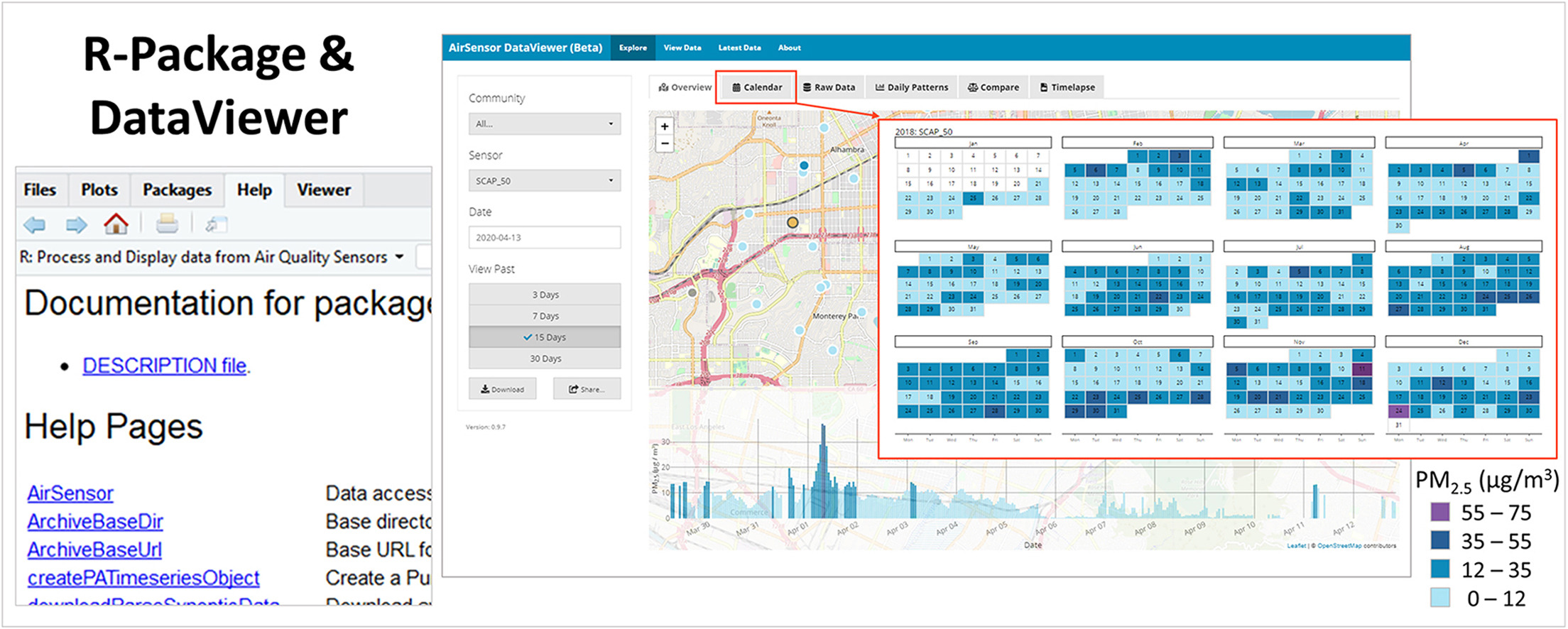Screen dimensions: 1568x629
Task: Open the Sensor SCAP_50 dropdown
Action: [x=545, y=181]
